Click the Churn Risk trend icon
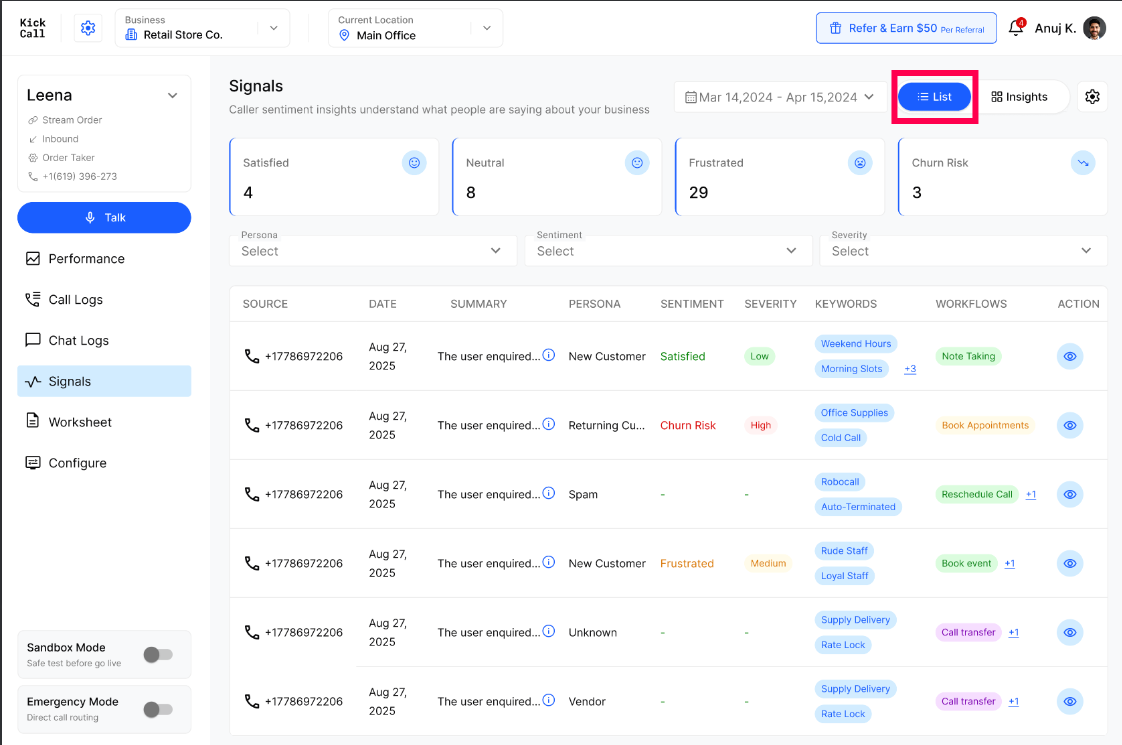 click(1083, 163)
